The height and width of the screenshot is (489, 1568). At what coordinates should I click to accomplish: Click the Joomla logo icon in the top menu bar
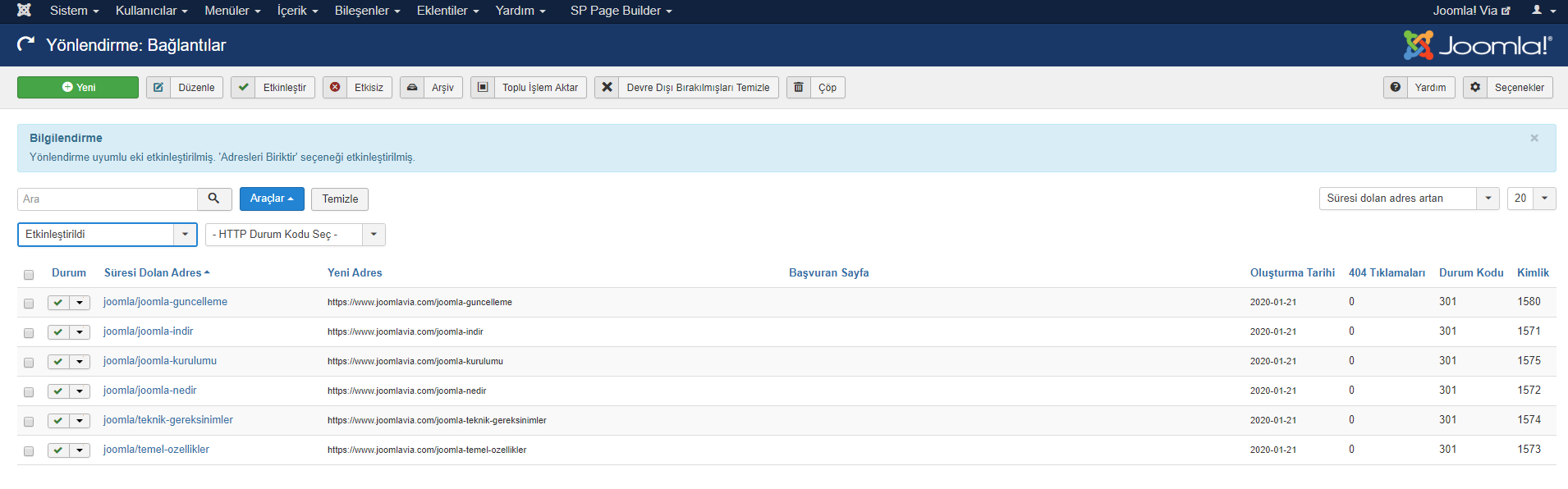pyautogui.click(x=24, y=11)
